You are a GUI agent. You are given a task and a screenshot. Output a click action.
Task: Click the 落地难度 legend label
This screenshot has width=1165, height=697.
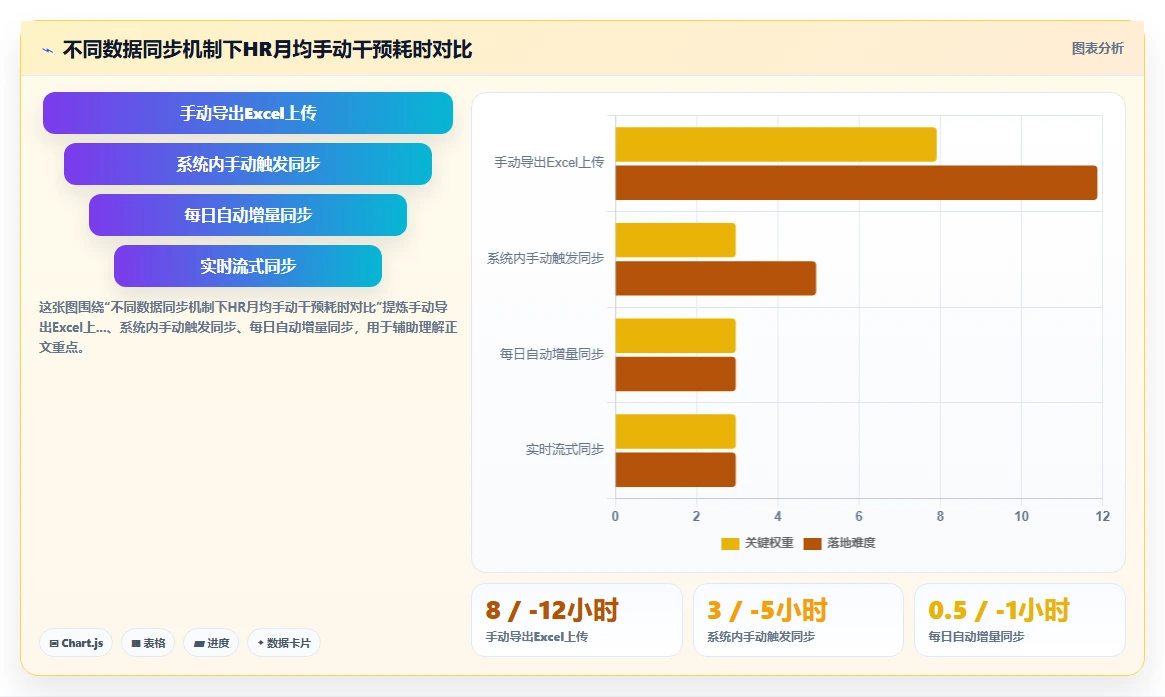[851, 543]
